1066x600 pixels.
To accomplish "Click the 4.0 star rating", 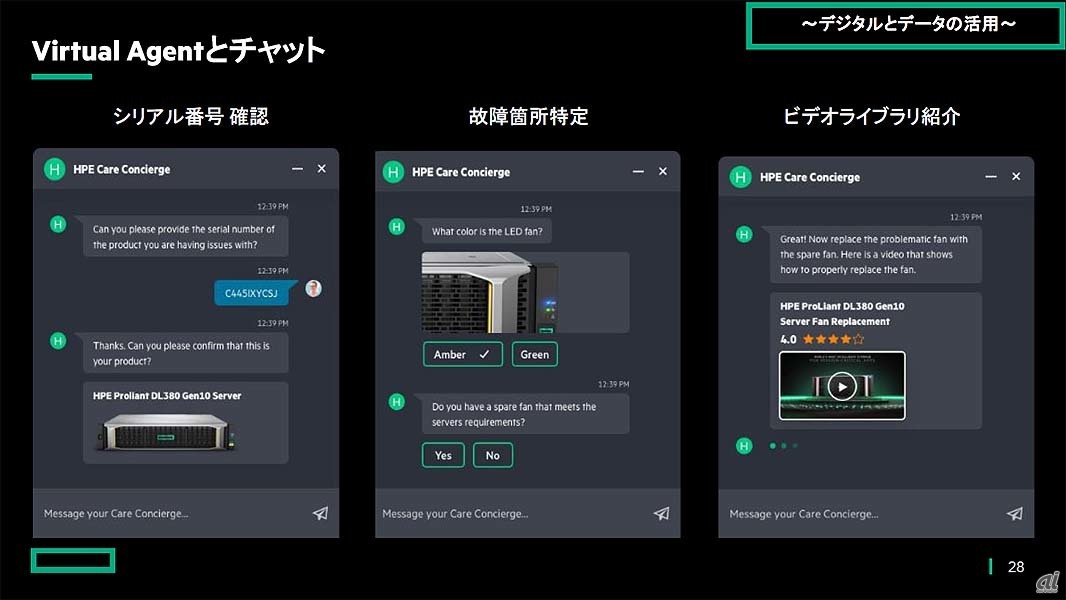I will 822,339.
